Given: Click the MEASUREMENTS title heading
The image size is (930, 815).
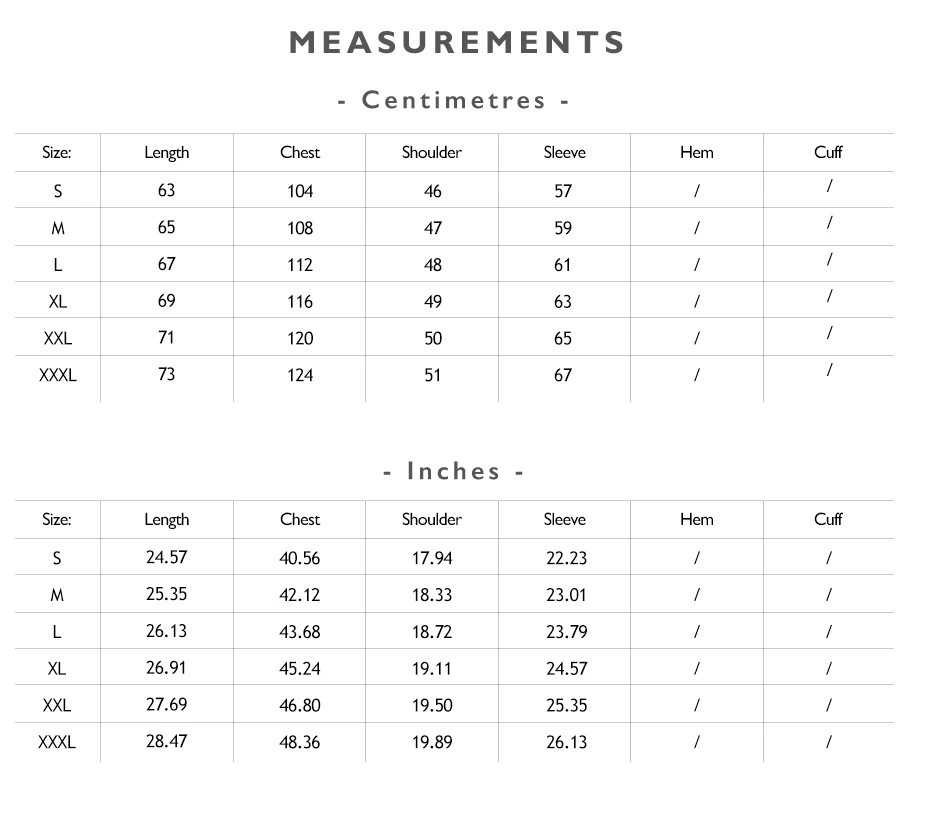Looking at the screenshot, I should coord(457,43).
